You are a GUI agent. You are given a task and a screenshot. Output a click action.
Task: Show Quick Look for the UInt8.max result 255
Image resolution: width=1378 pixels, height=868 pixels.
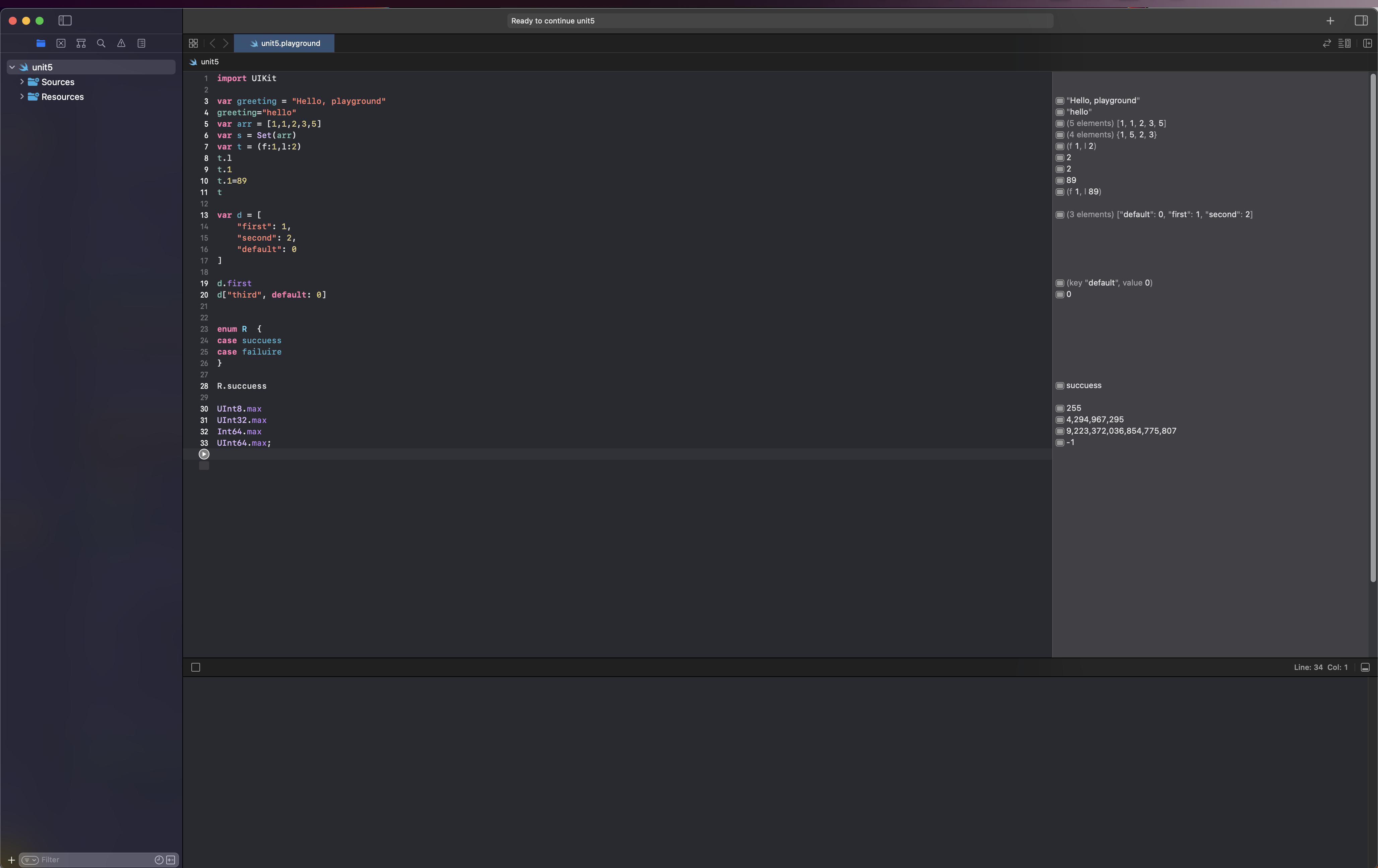[1060, 409]
